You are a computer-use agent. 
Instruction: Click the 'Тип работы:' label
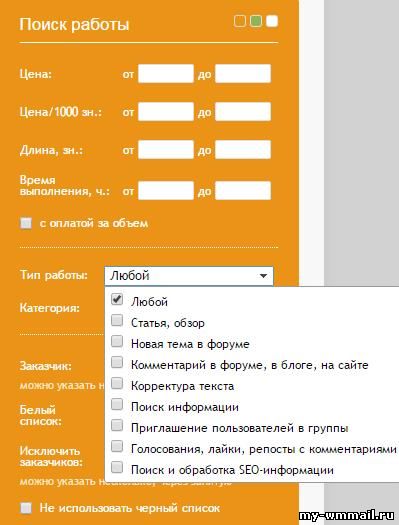54,275
